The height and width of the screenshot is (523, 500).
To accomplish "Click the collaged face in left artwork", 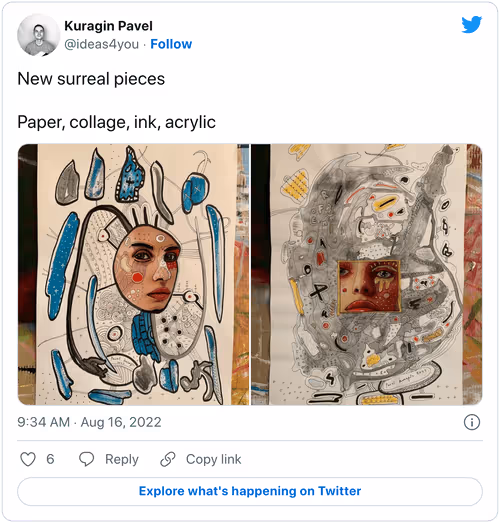I will (x=147, y=269).
